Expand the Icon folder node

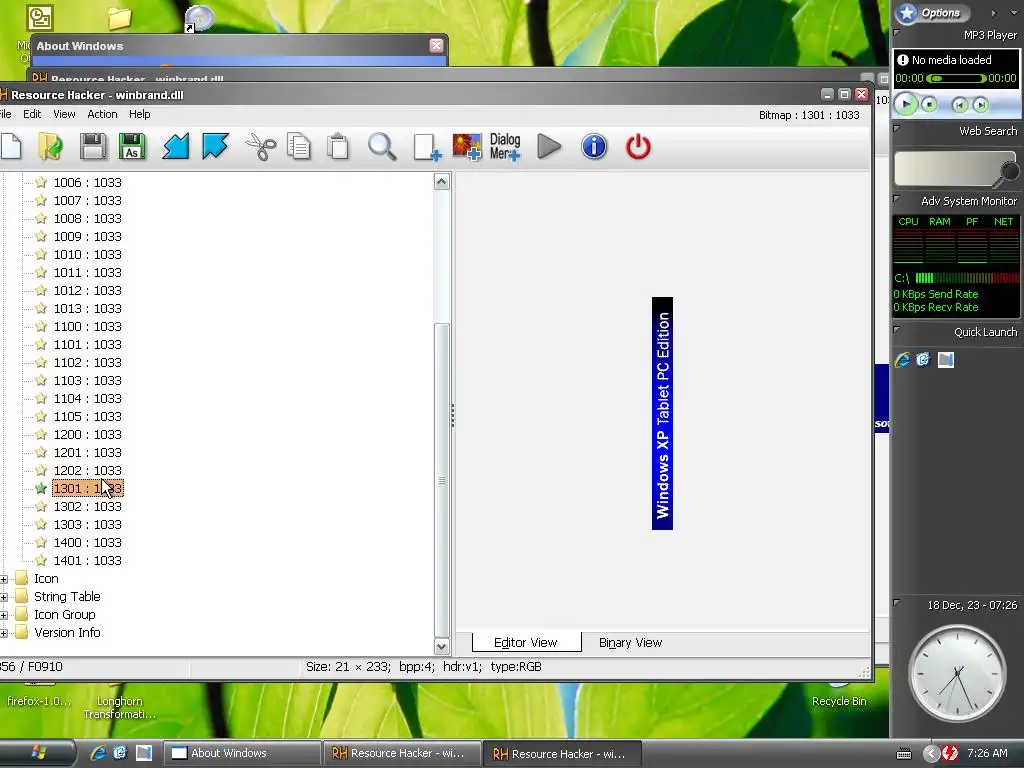[4, 579]
